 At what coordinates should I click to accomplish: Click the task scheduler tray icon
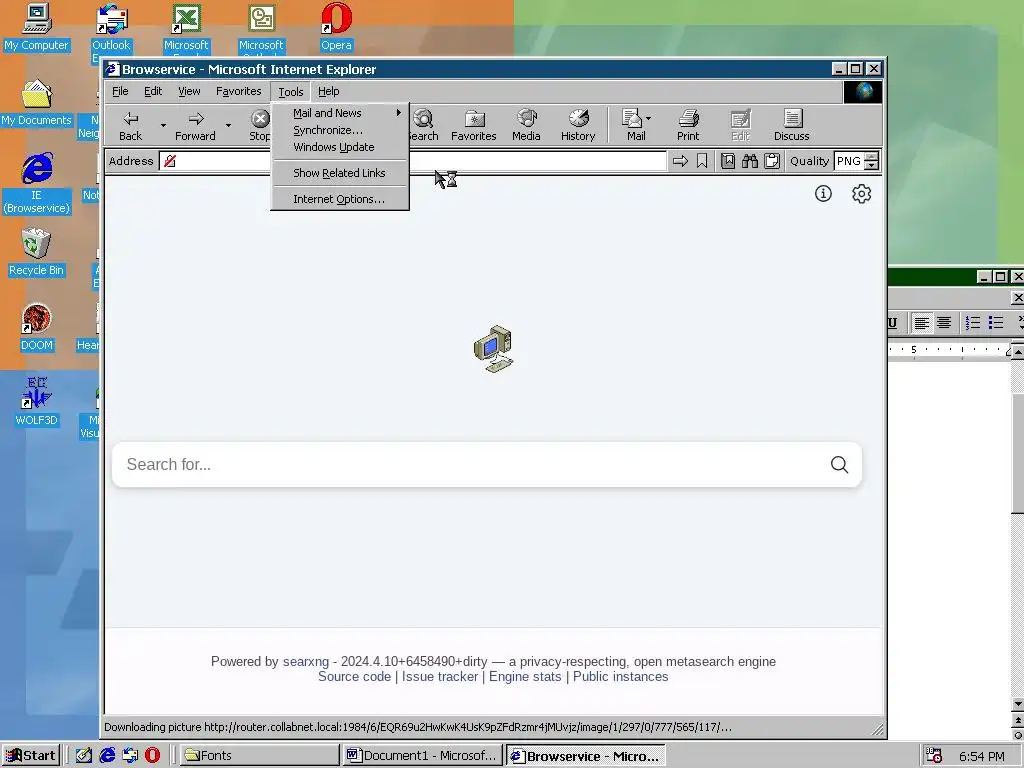click(934, 755)
